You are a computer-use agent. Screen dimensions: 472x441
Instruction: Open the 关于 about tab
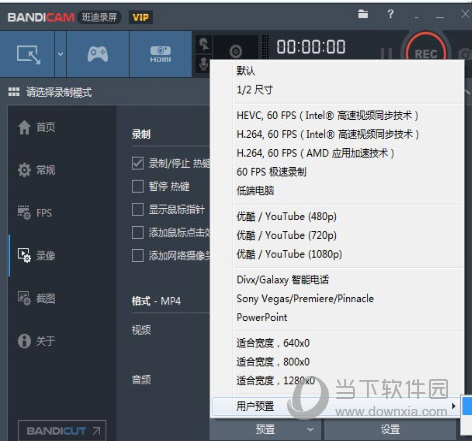37,341
